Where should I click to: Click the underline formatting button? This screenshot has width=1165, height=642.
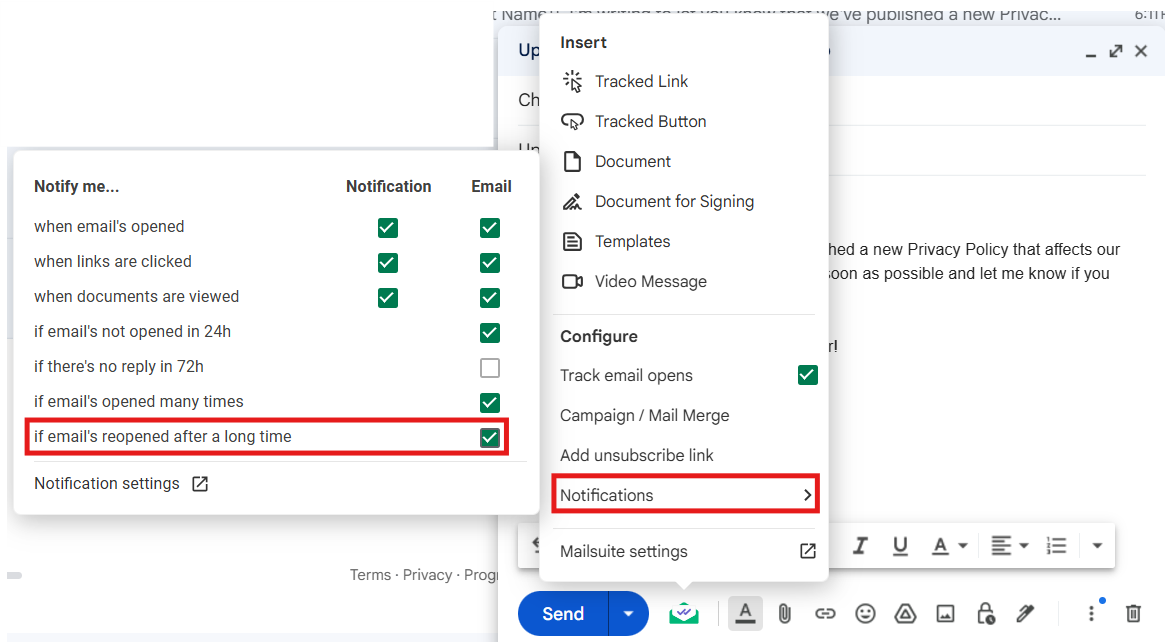click(900, 546)
